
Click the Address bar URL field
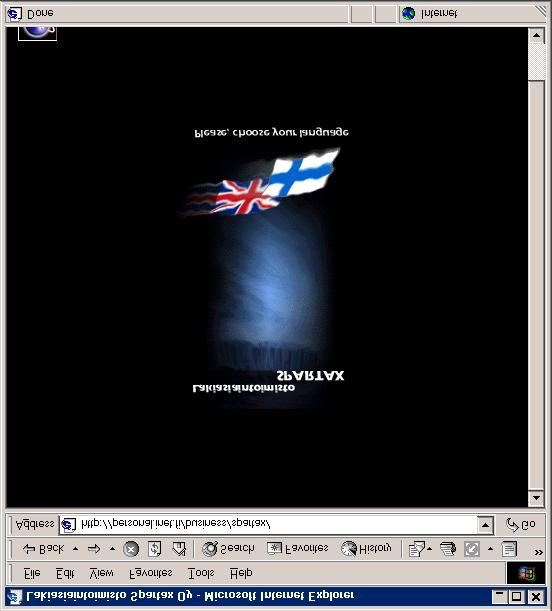[269, 524]
